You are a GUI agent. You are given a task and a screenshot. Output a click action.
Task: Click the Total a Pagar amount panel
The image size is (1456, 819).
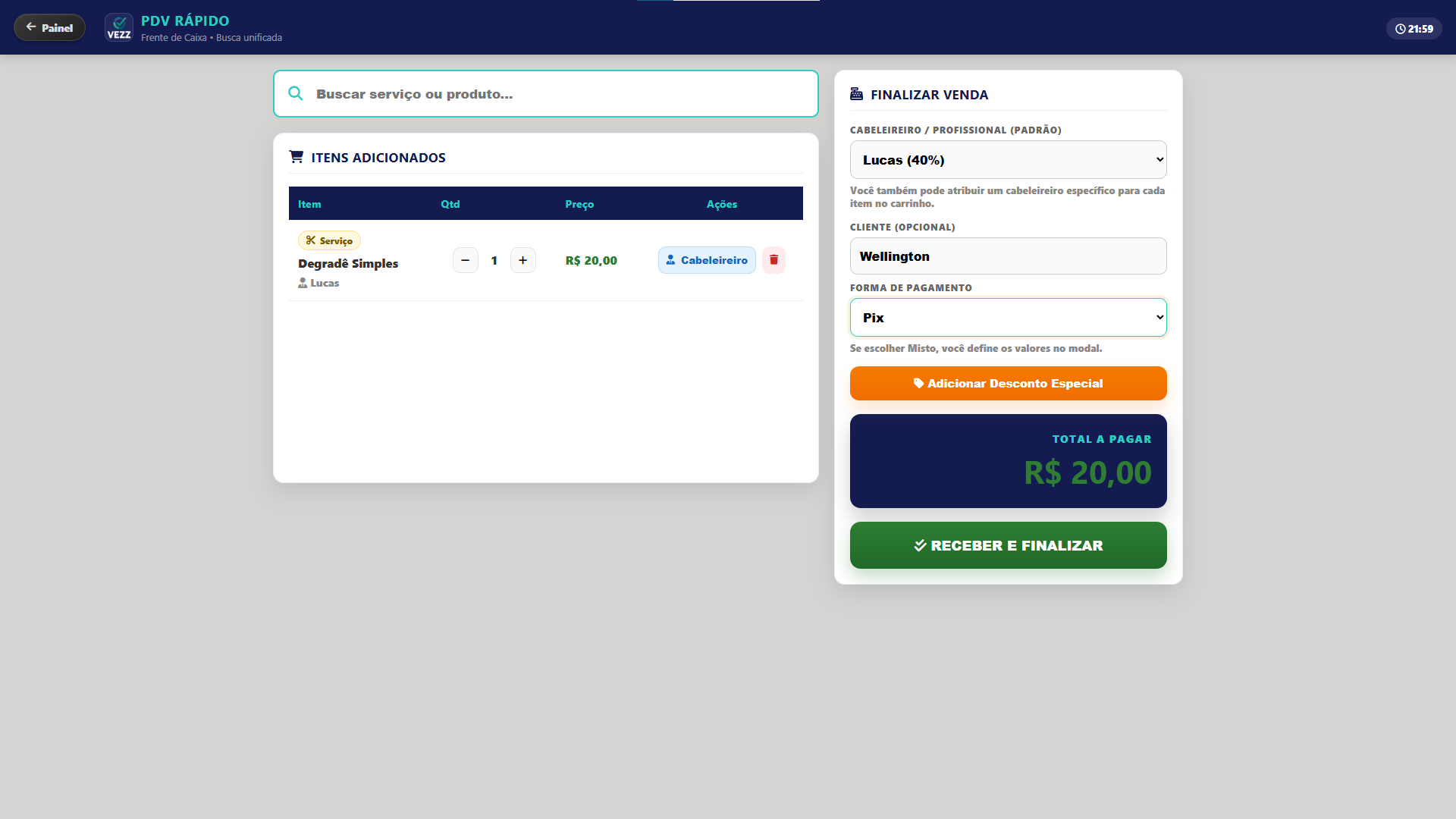point(1008,461)
